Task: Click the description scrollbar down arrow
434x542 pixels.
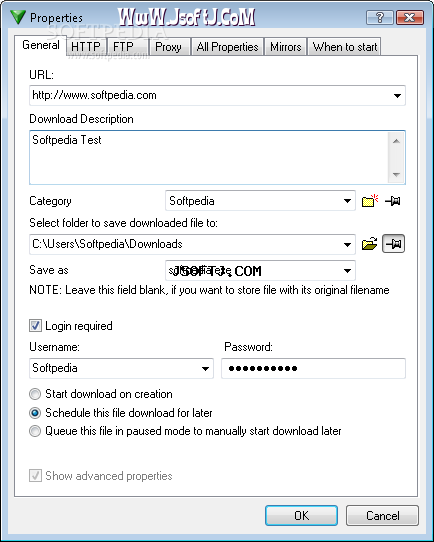Action: [396, 175]
